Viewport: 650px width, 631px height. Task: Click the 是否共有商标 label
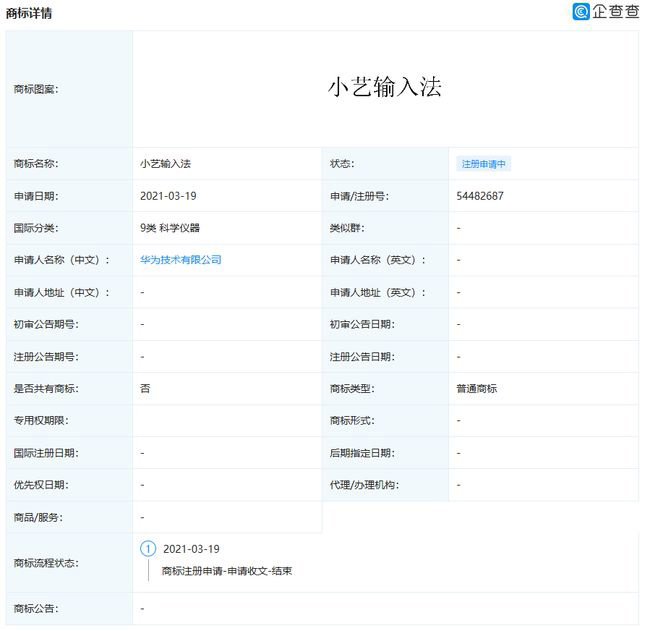click(46, 388)
